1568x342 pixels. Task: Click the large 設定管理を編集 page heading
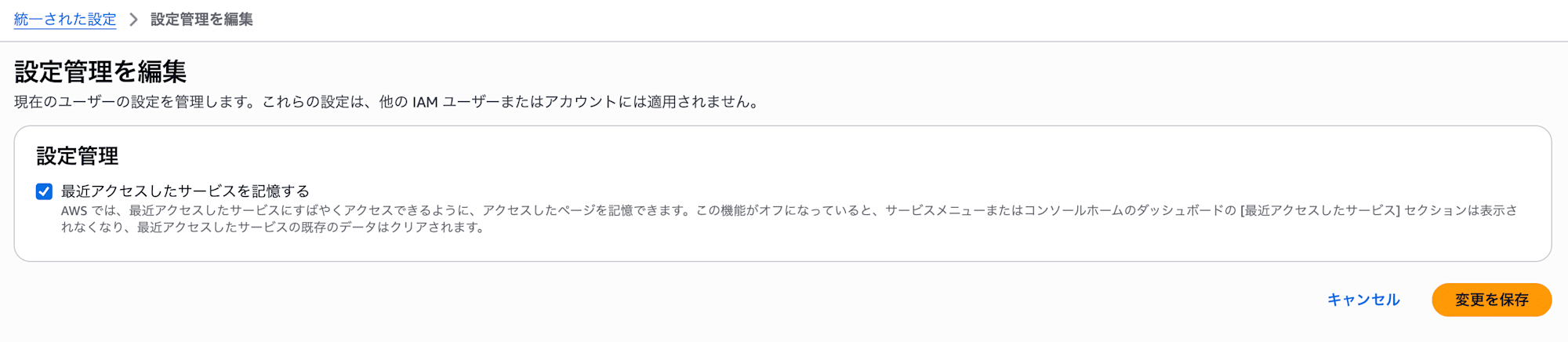click(x=100, y=72)
